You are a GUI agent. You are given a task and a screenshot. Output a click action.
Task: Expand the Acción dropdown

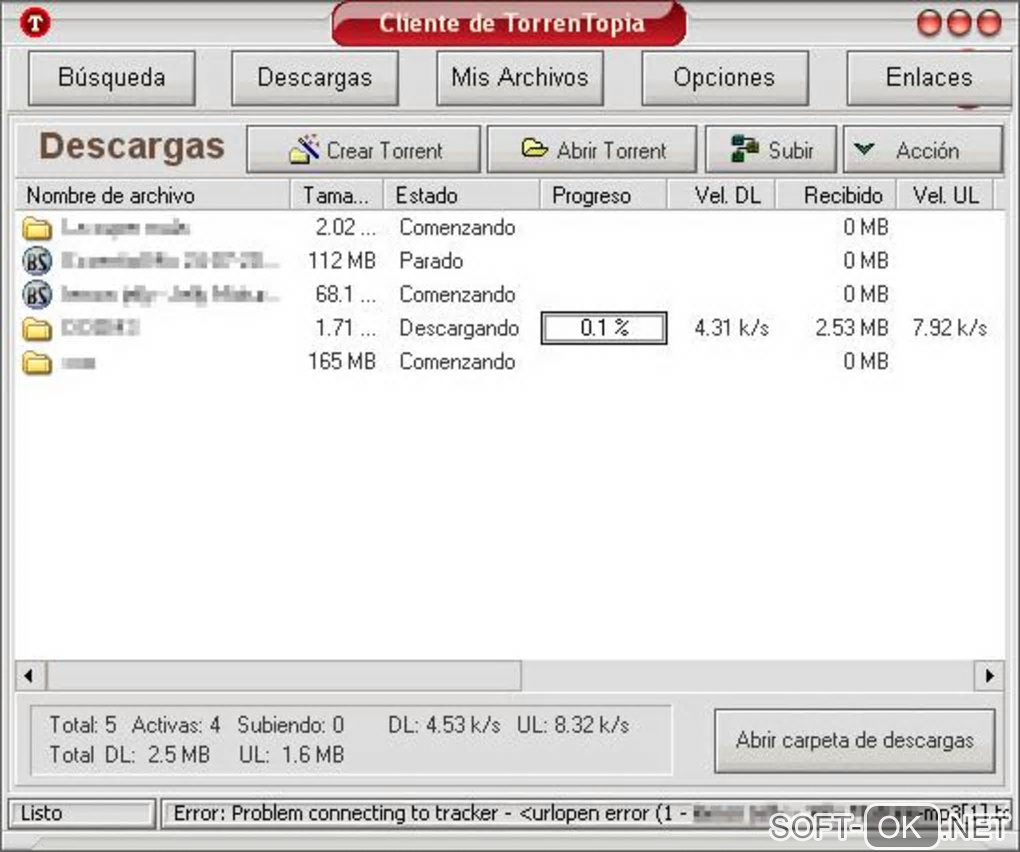click(923, 150)
